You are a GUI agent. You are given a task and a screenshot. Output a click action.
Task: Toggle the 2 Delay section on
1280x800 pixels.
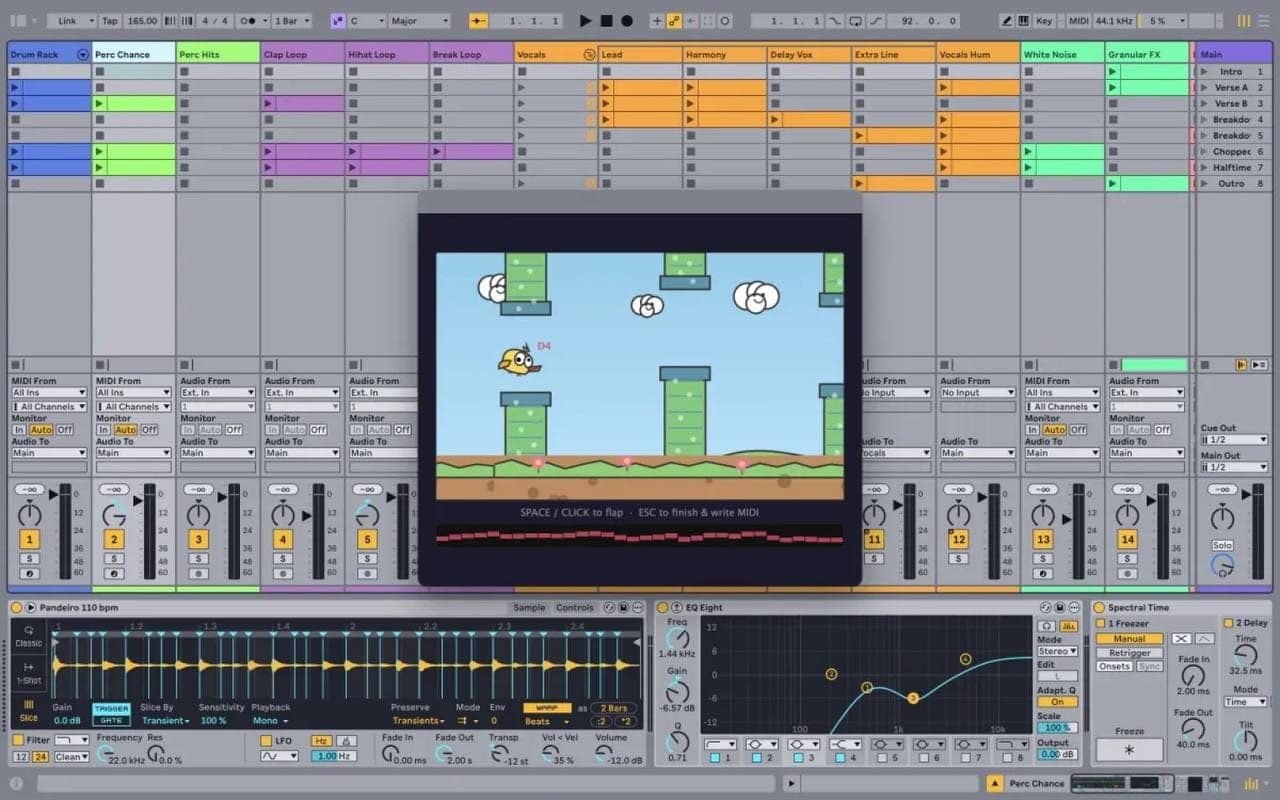click(1228, 623)
